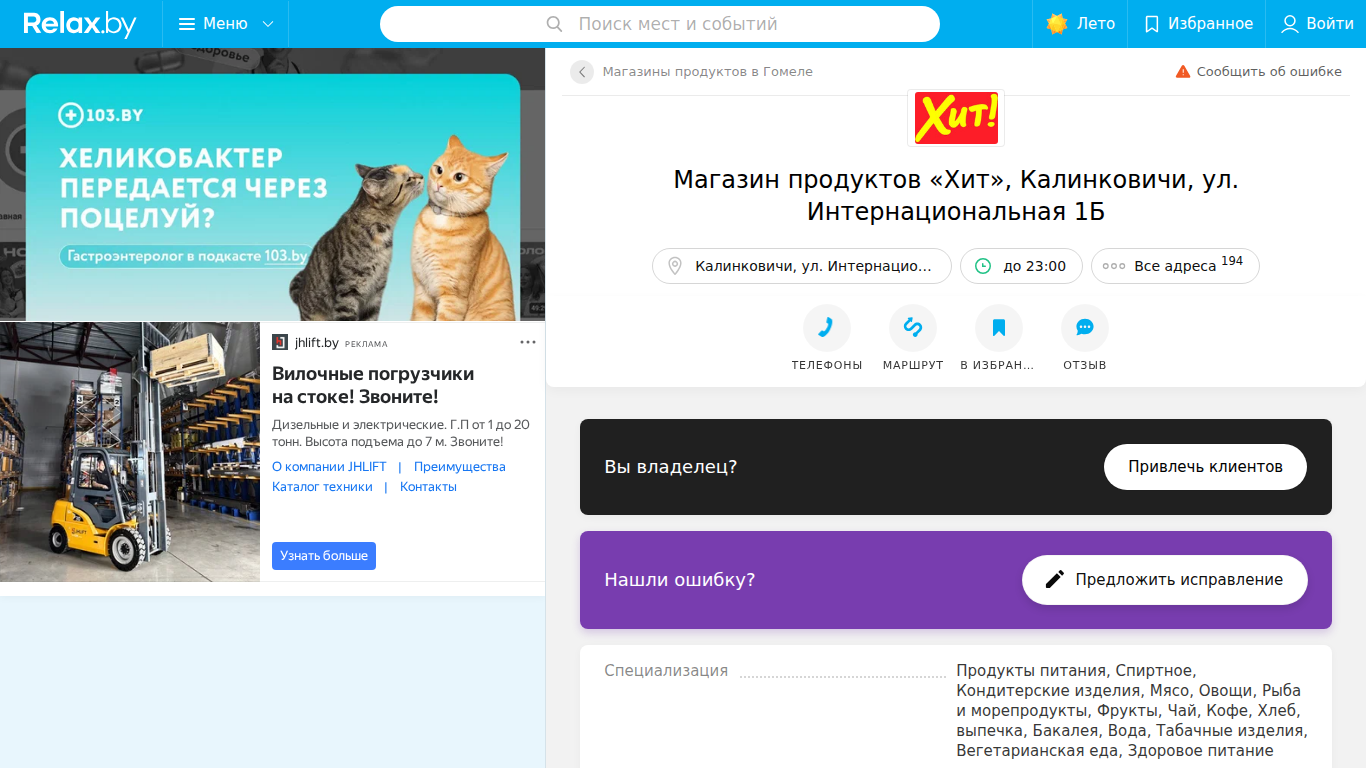Image resolution: width=1366 pixels, height=768 pixels.
Task: Click the Магазин продуктов «Хит» title
Action: pos(956,196)
